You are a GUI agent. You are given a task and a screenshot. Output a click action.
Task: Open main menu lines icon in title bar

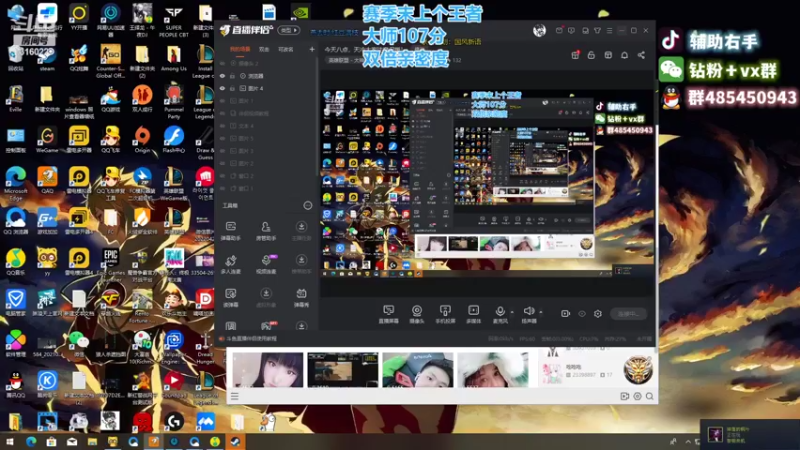click(x=609, y=31)
